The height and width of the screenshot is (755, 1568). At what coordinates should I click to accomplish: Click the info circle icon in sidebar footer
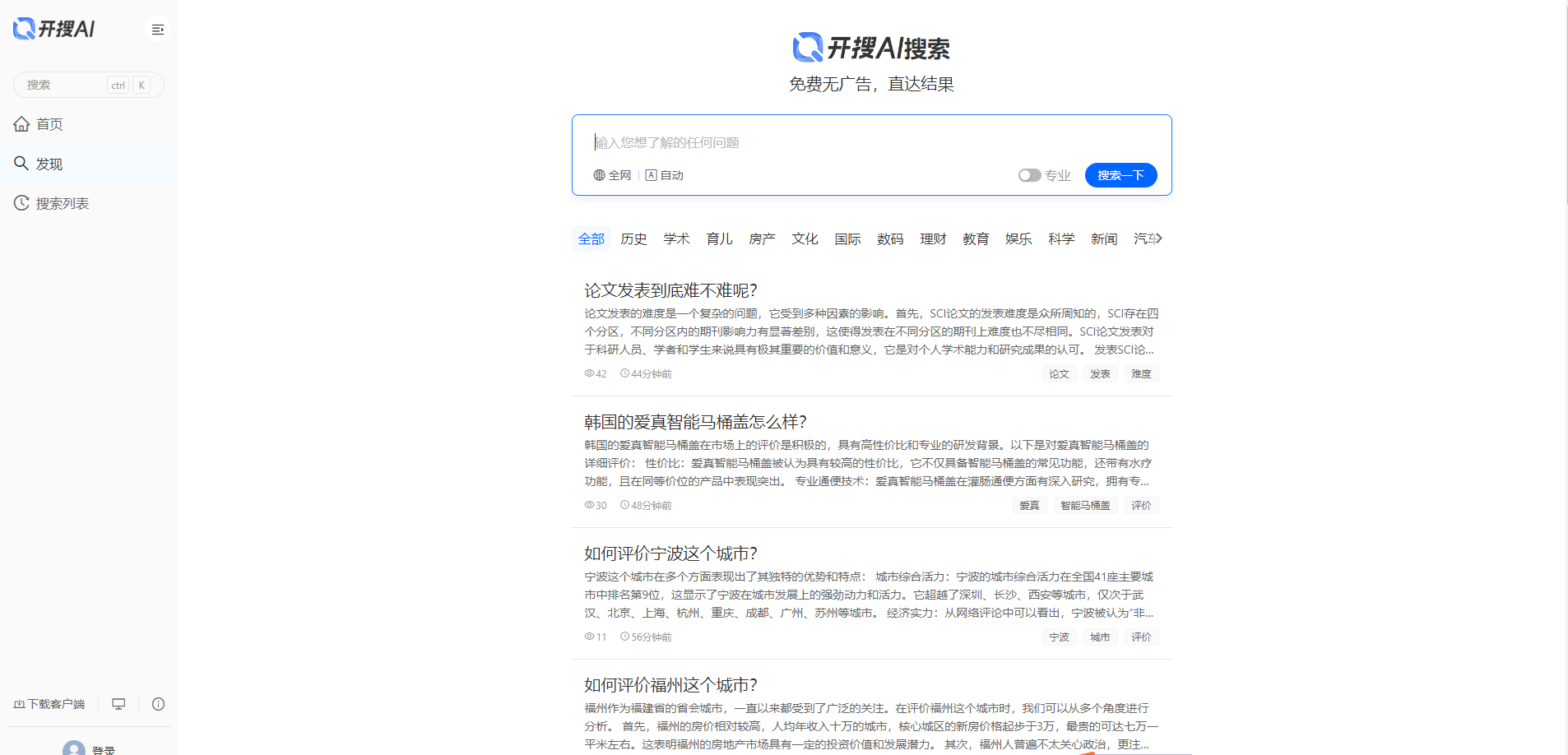click(x=158, y=704)
